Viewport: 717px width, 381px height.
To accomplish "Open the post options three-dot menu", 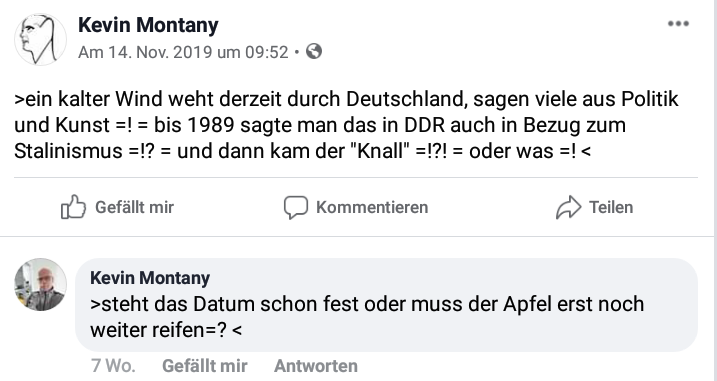I will (x=678, y=24).
